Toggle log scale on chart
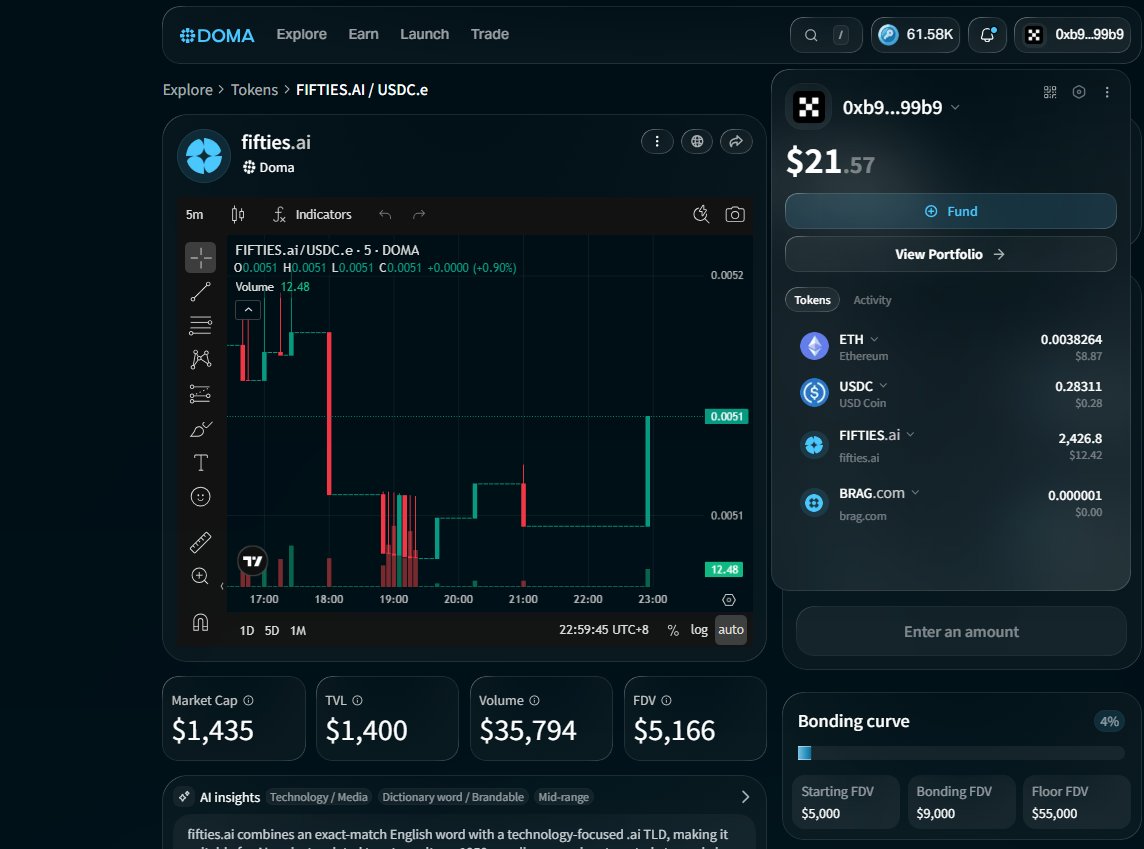 click(x=699, y=629)
